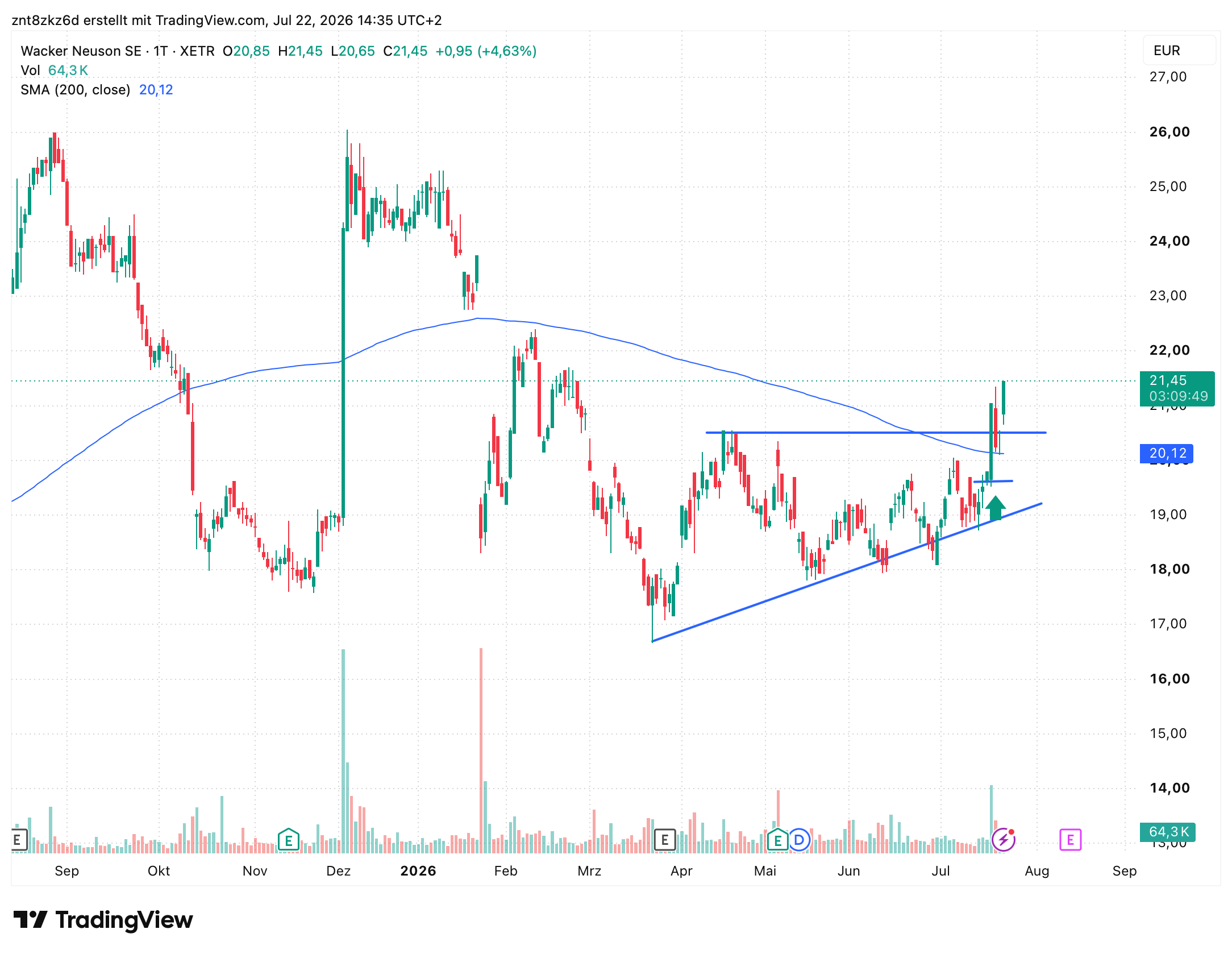Click the Dez label on time axis

click(x=339, y=871)
